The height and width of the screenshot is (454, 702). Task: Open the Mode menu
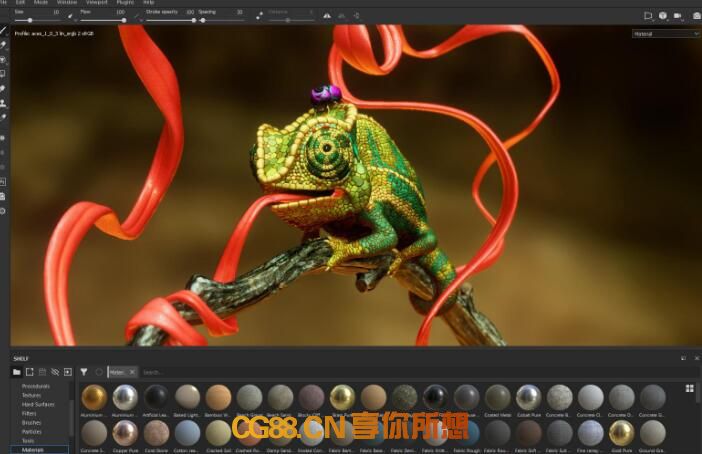pos(41,2)
